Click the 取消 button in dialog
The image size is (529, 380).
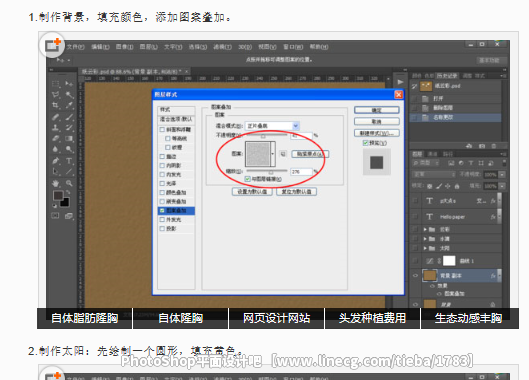click(377, 121)
